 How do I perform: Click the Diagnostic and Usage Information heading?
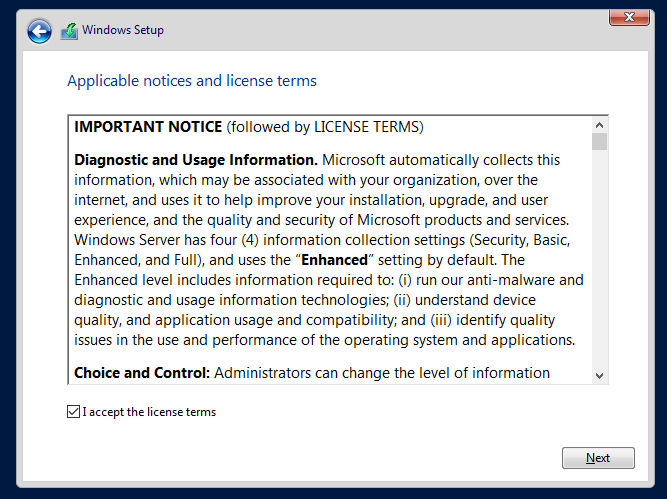[196, 160]
